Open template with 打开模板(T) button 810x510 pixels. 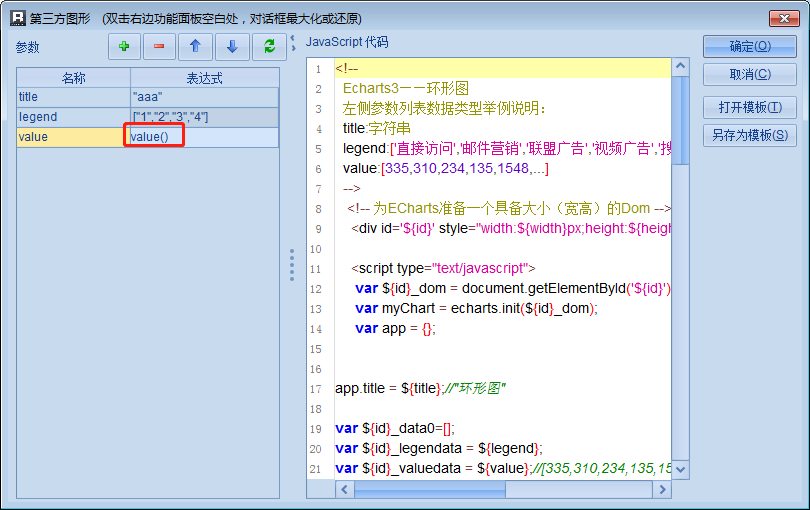click(x=749, y=107)
